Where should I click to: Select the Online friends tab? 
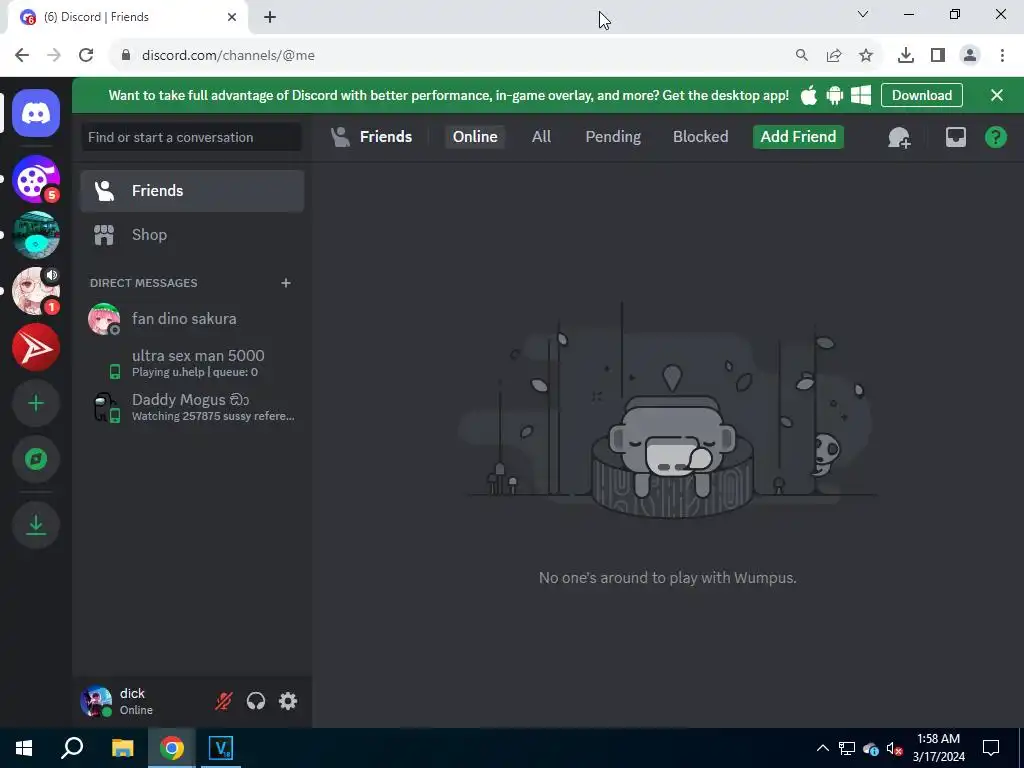click(475, 136)
